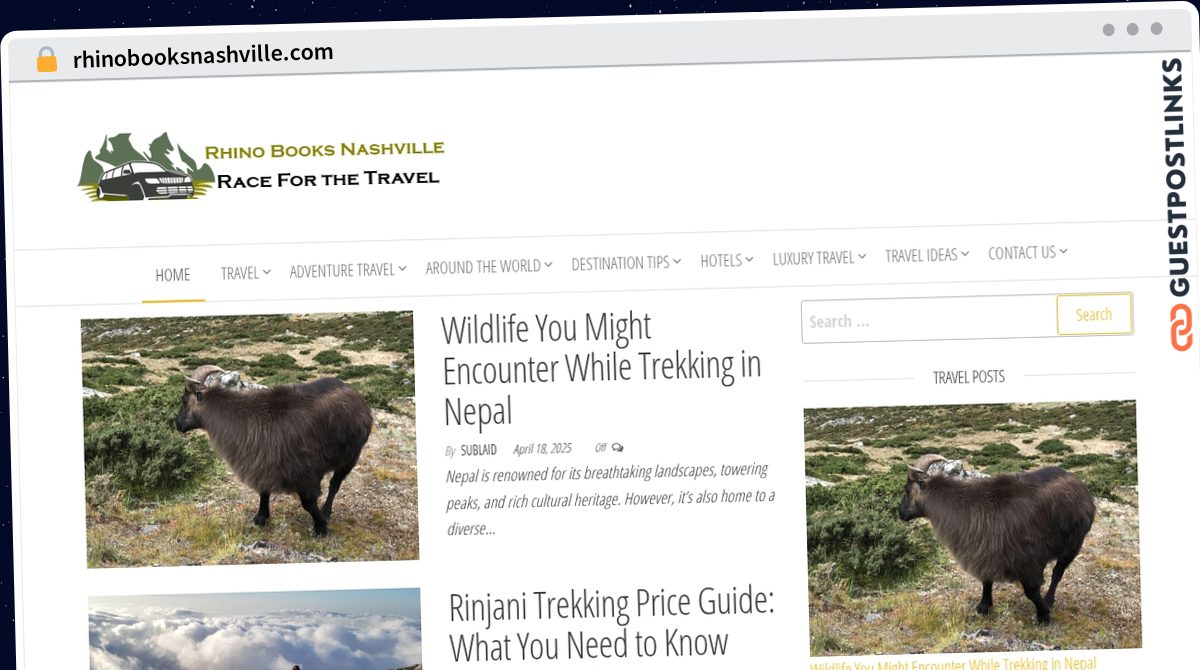Open the Travel Ideas menu
This screenshot has width=1200, height=670.
tap(921, 255)
